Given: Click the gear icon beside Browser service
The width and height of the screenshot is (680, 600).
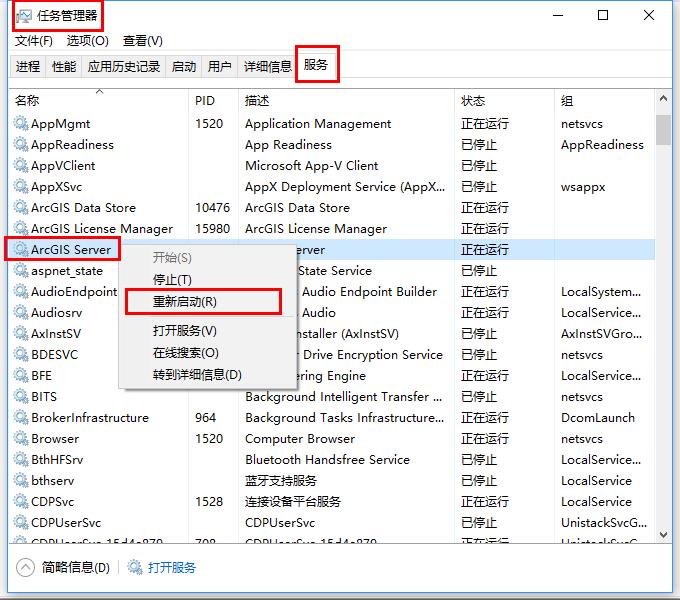Looking at the screenshot, I should [20, 439].
